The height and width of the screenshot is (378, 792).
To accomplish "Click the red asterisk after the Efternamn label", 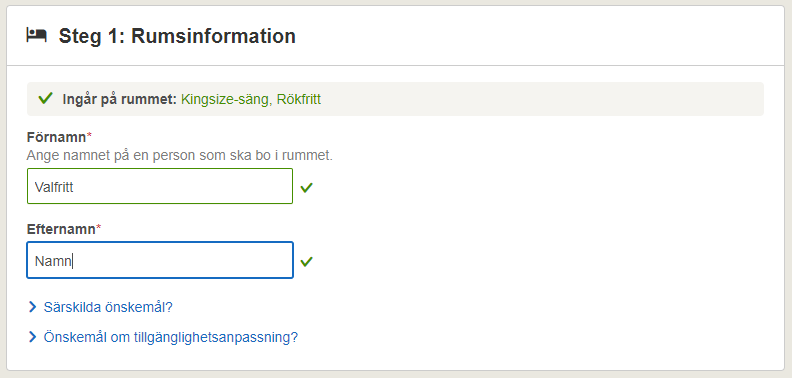I will (98, 229).
